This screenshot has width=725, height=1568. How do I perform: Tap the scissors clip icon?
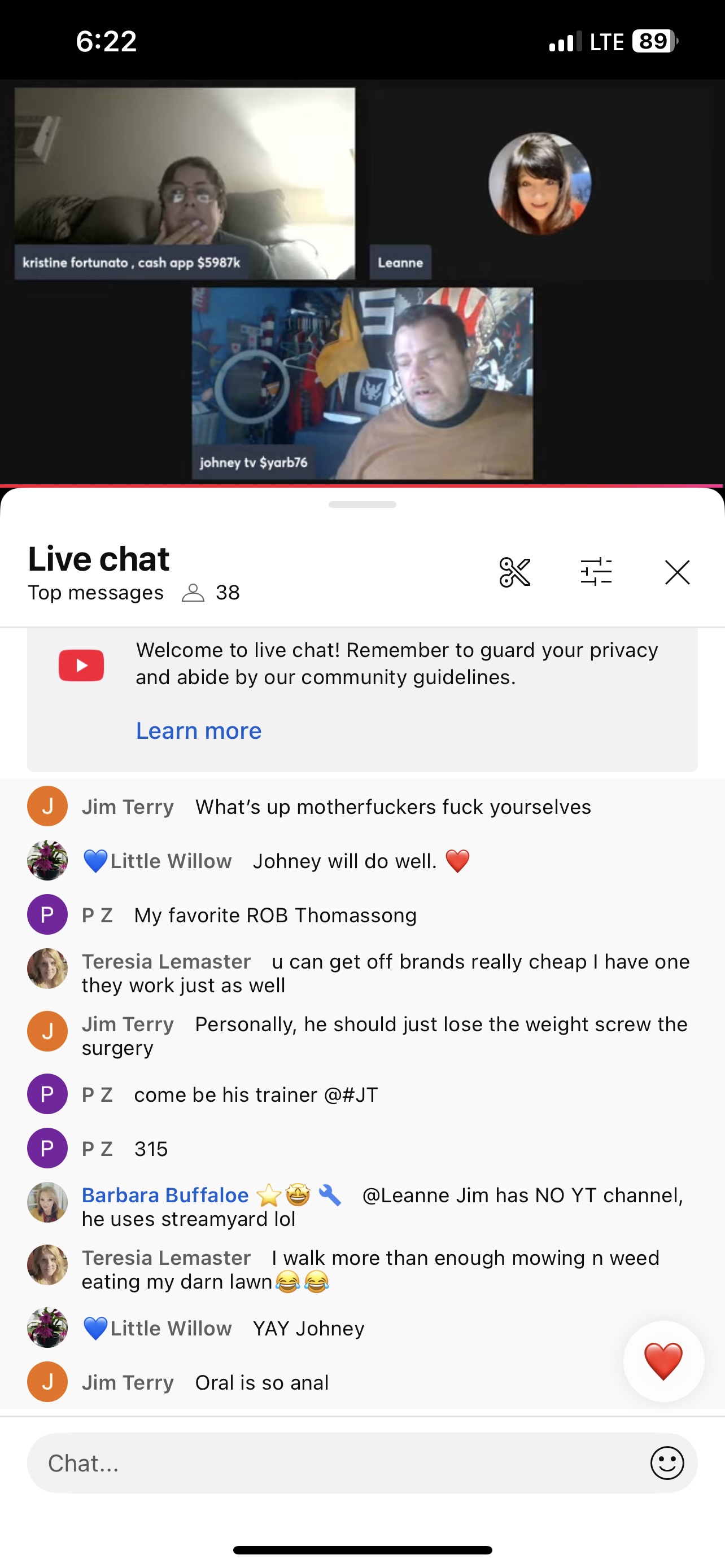coord(514,572)
